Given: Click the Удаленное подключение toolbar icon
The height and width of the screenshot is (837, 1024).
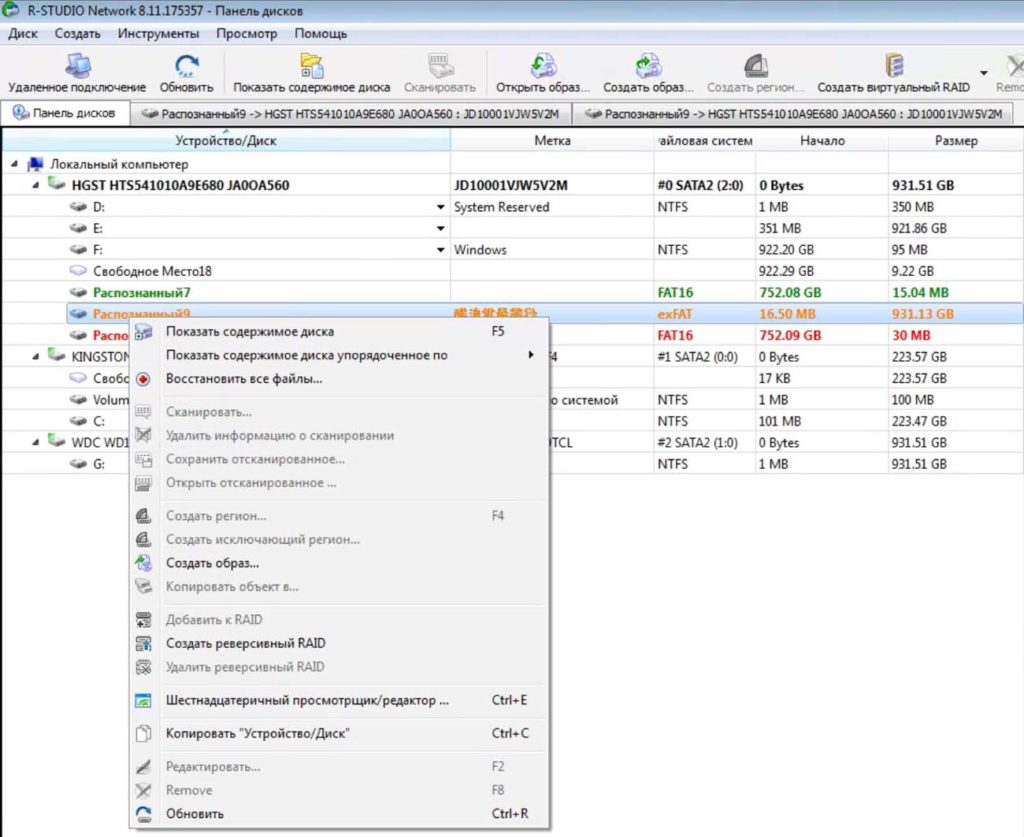Looking at the screenshot, I should point(78,66).
